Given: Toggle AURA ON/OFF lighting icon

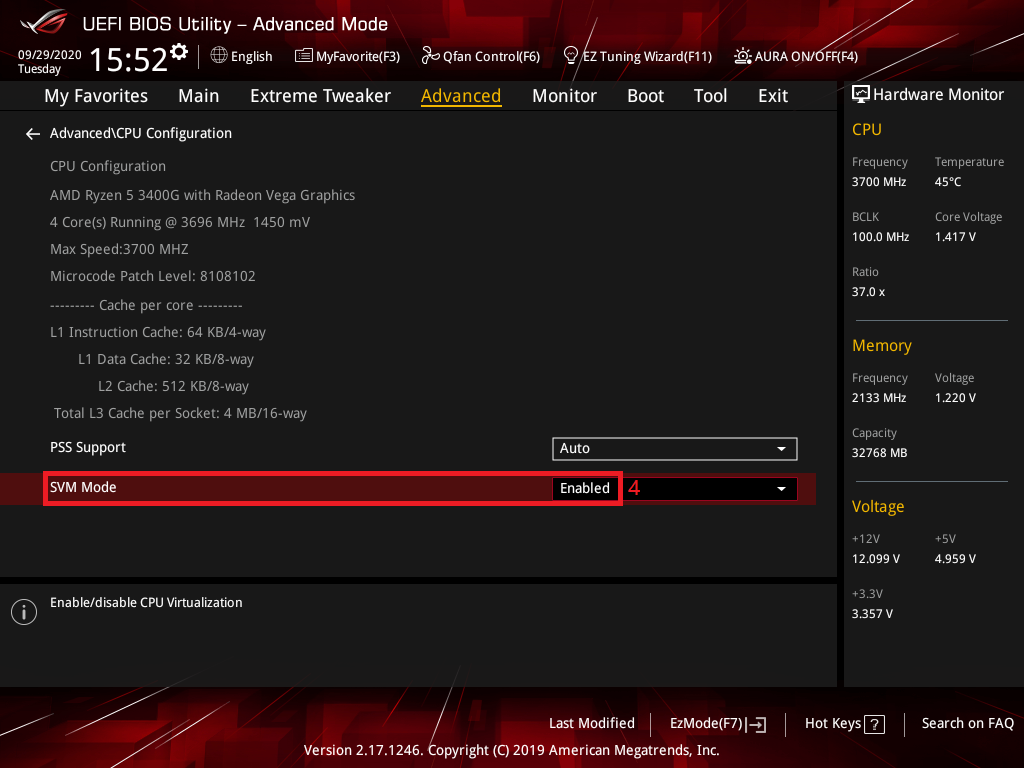Looking at the screenshot, I should coord(743,56).
